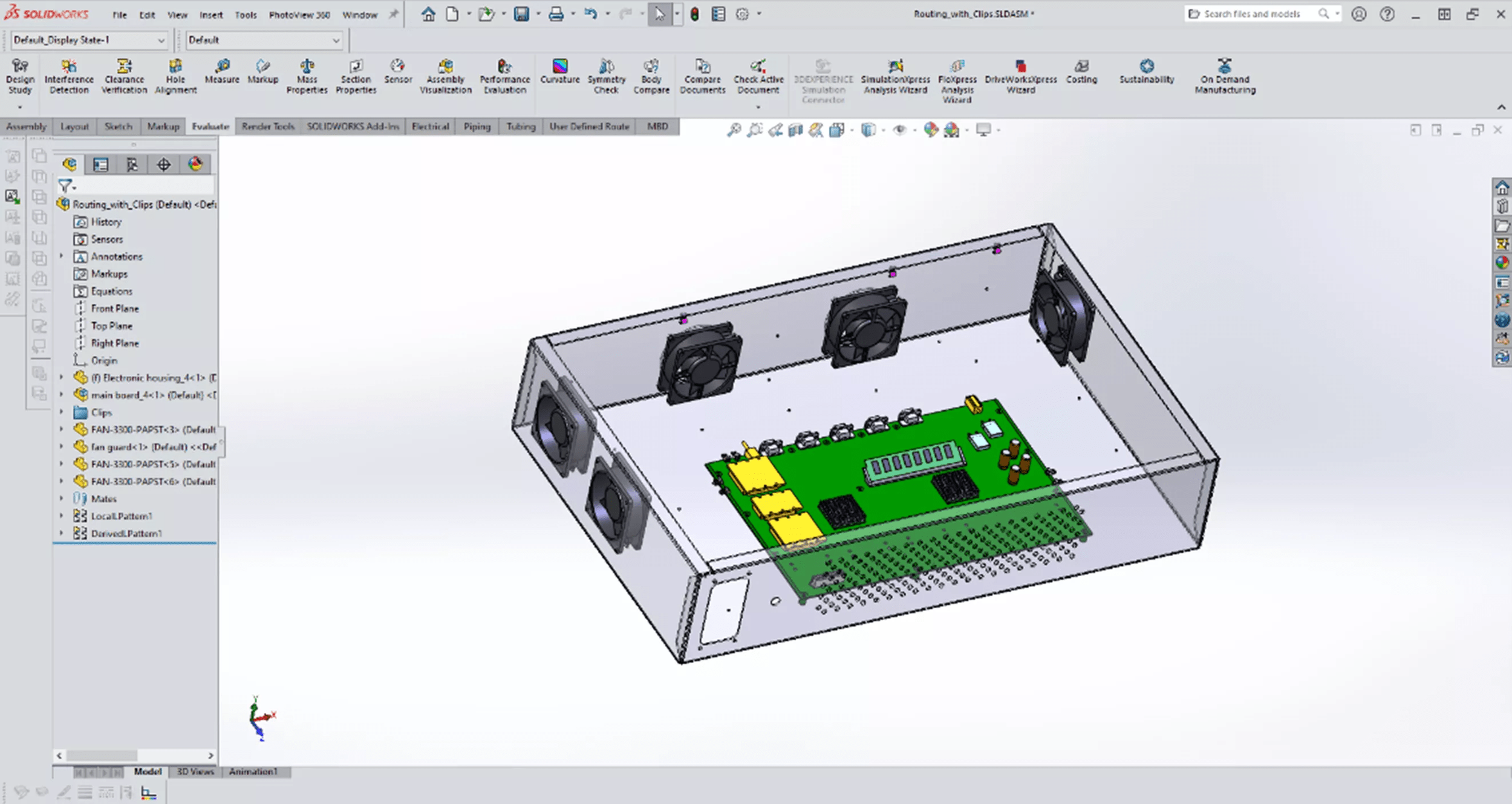1512x804 pixels.
Task: Open the Default_Display State-1 dropdown
Action: tap(161, 40)
